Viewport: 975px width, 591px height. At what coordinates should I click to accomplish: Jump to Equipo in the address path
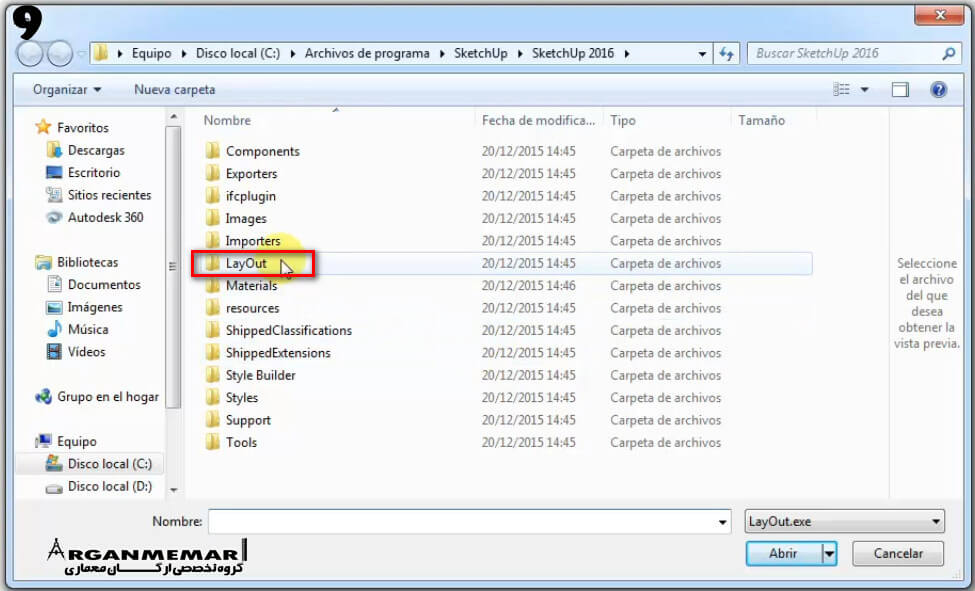point(151,54)
